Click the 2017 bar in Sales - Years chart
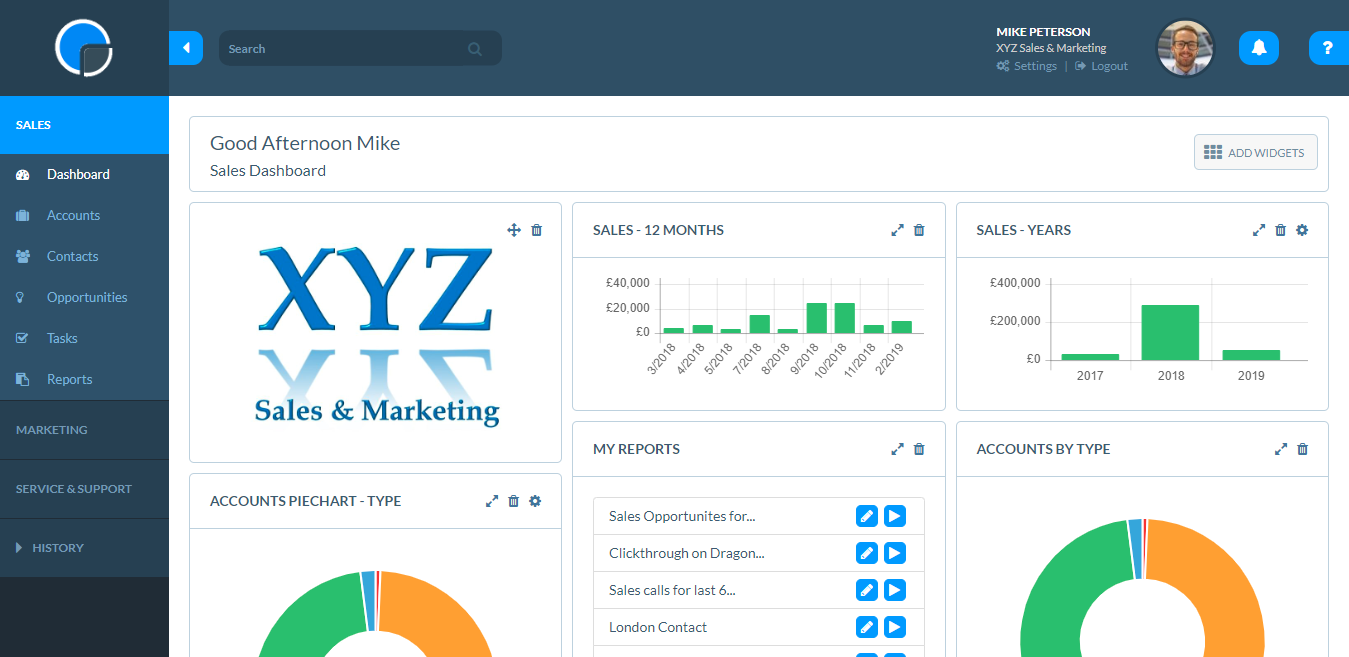 (1090, 357)
